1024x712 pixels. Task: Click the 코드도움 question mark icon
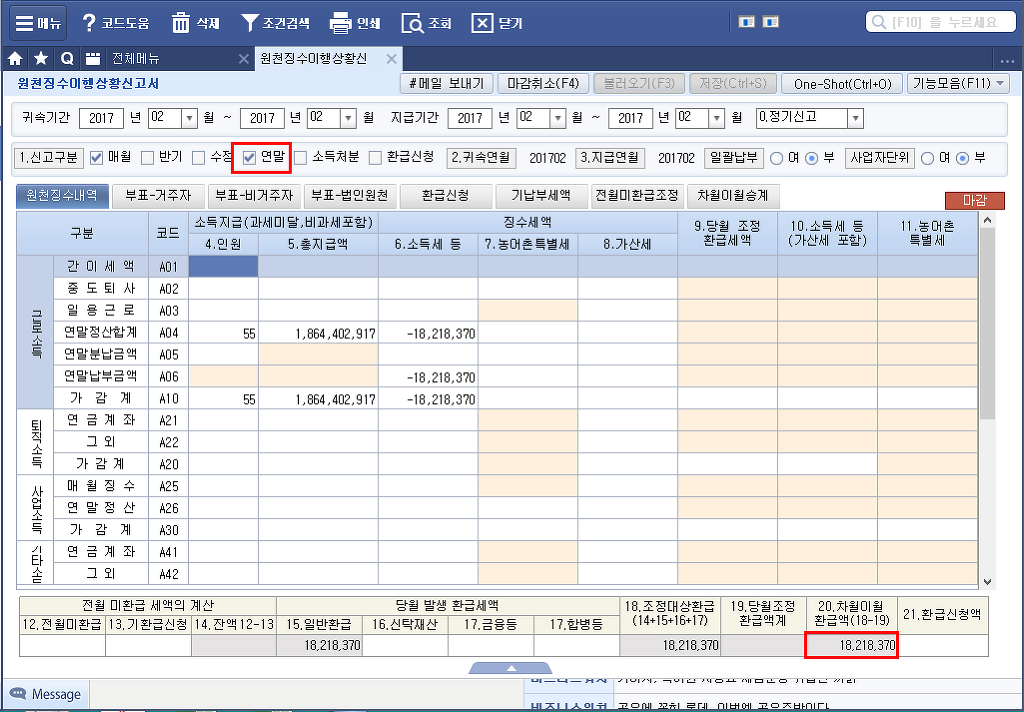(x=89, y=22)
